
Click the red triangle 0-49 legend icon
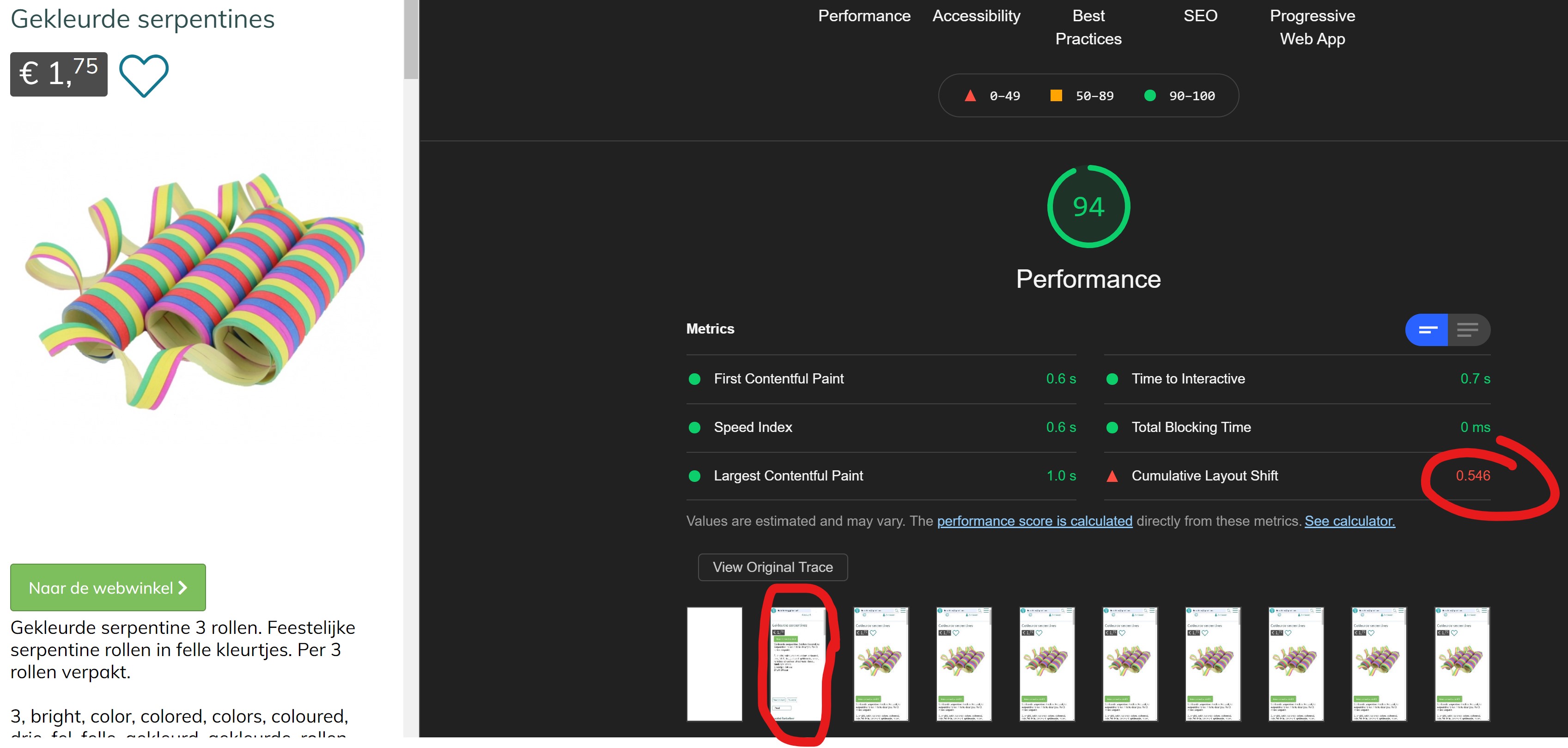(x=970, y=96)
